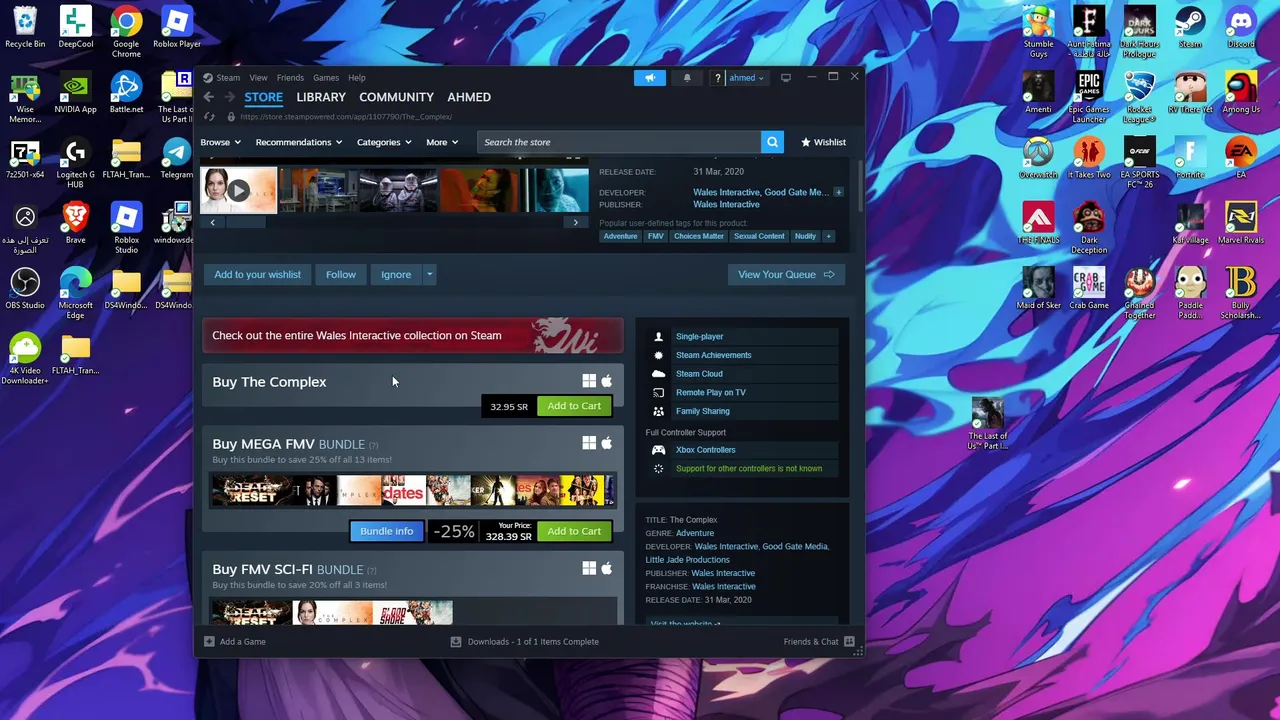Image resolution: width=1280 pixels, height=720 pixels.
Task: Open Marvel Rivals desktop icon
Action: tap(1241, 224)
